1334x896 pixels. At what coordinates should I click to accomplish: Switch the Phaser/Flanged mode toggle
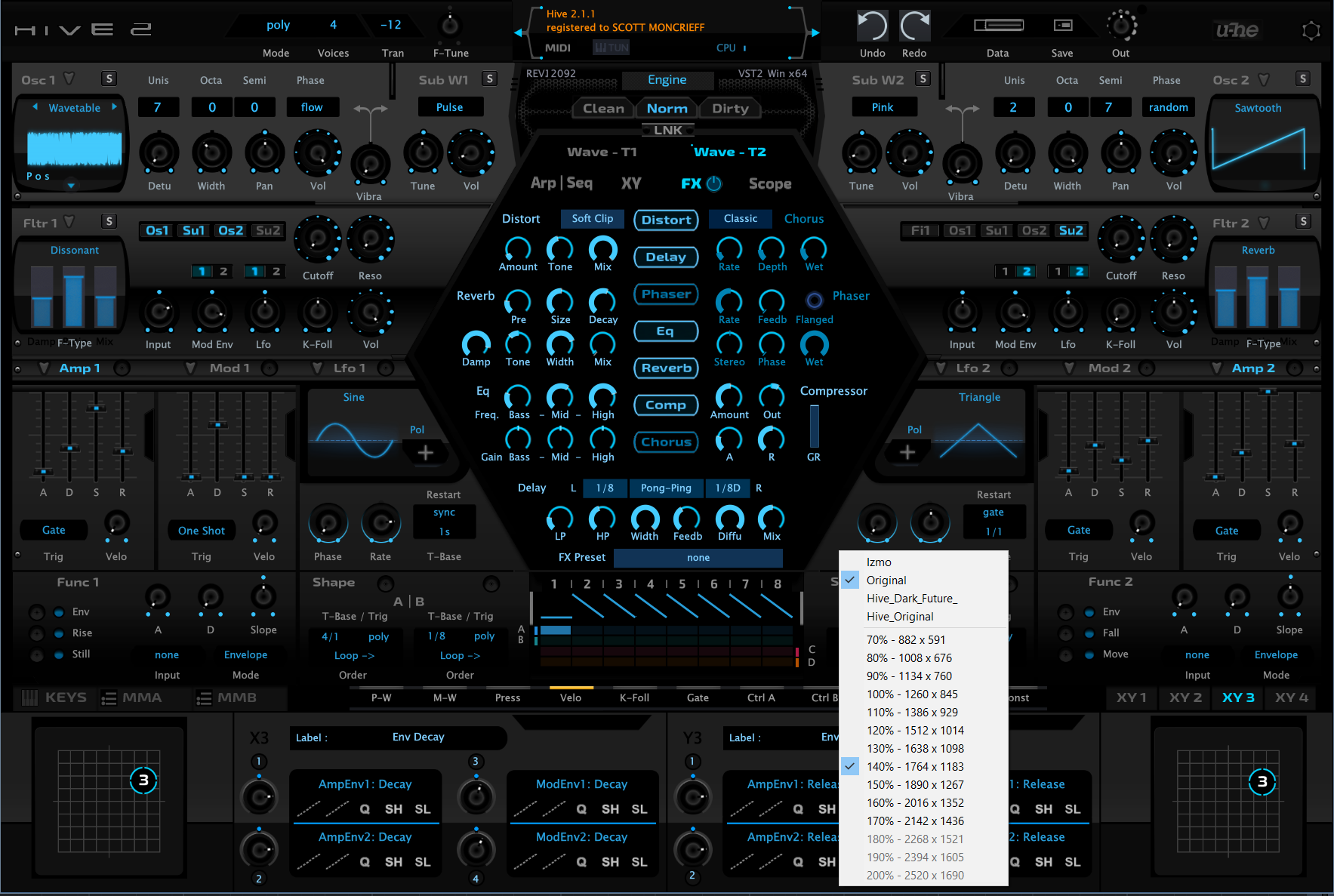point(814,300)
